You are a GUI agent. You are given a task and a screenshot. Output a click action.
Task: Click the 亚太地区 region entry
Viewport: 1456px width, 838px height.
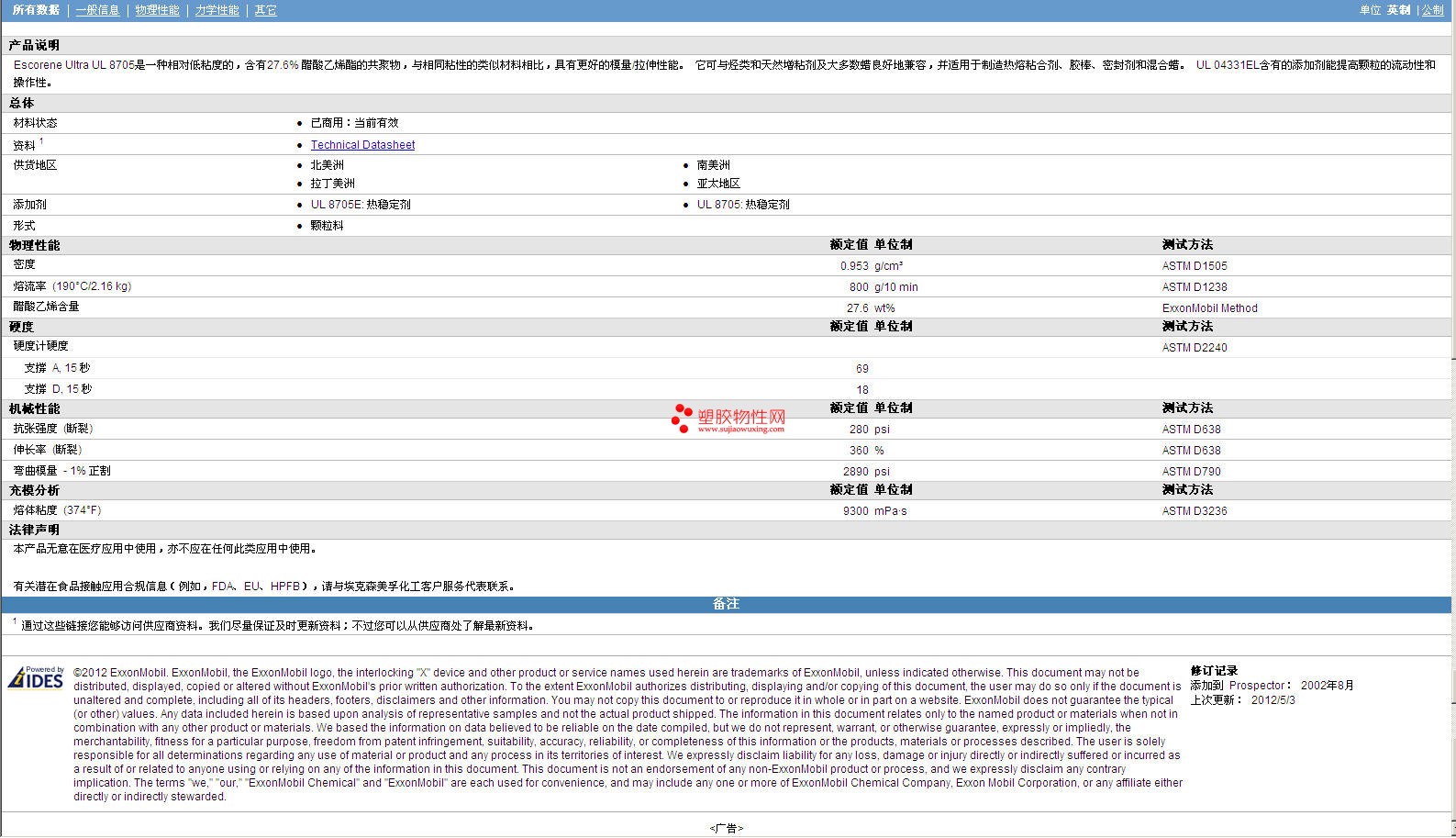point(718,184)
